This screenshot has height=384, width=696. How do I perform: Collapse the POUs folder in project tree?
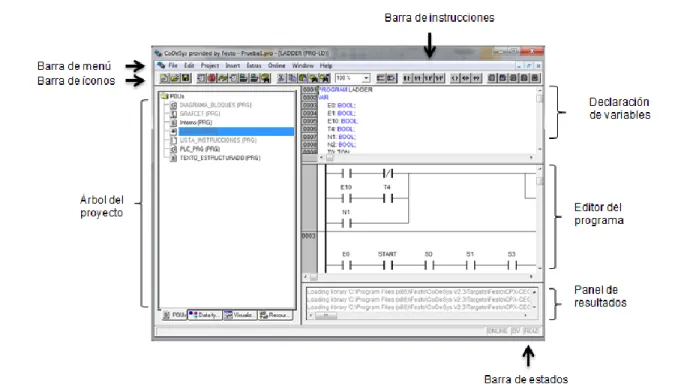tap(164, 96)
